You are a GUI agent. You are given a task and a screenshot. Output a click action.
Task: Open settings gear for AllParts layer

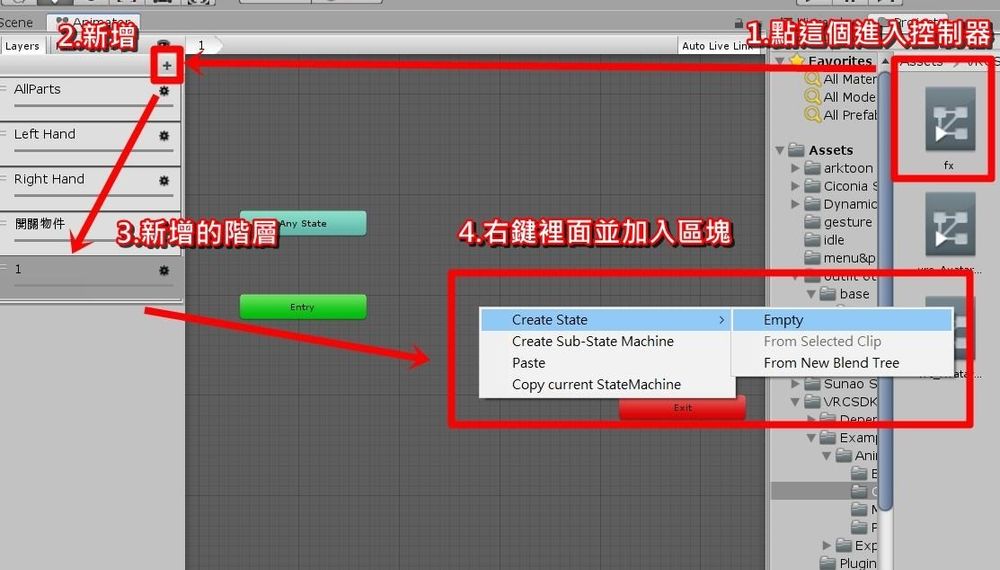[x=164, y=91]
